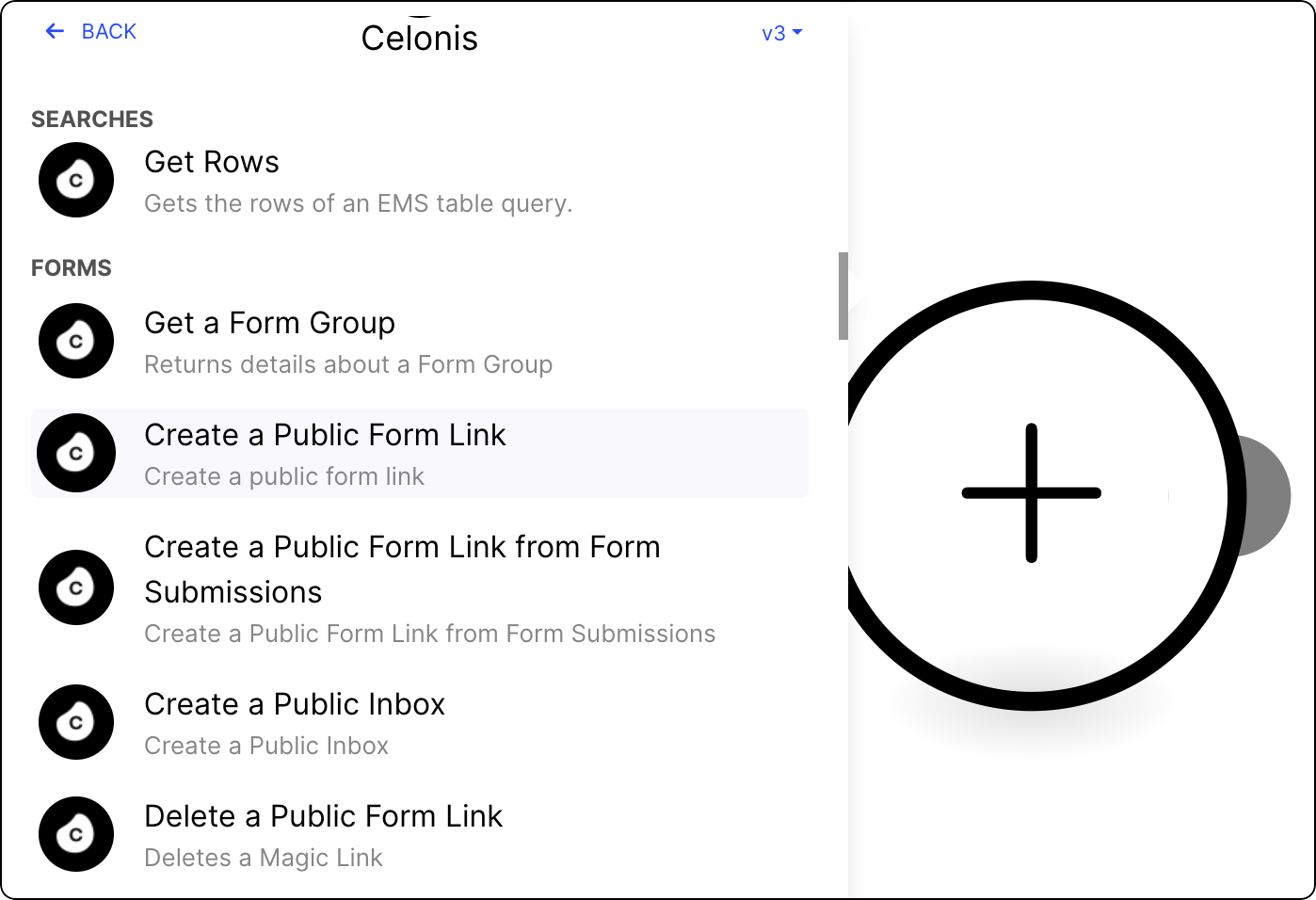
Task: Click the Celonis icon beside Create a Public Inbox
Action: (x=76, y=722)
